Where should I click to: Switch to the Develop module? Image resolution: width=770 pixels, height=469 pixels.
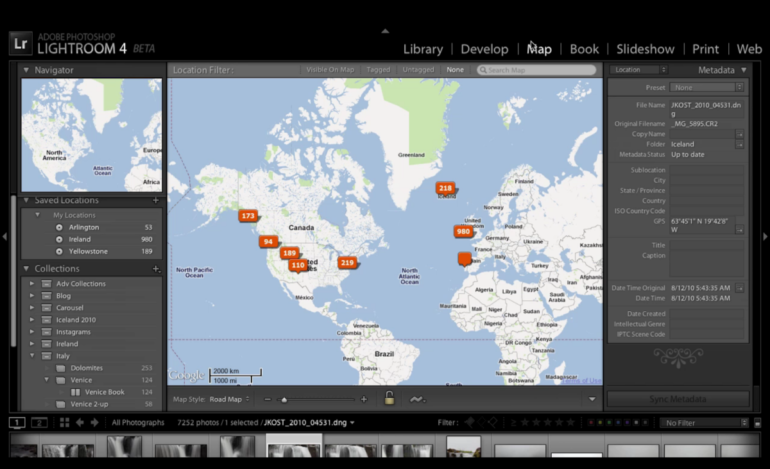click(x=484, y=49)
